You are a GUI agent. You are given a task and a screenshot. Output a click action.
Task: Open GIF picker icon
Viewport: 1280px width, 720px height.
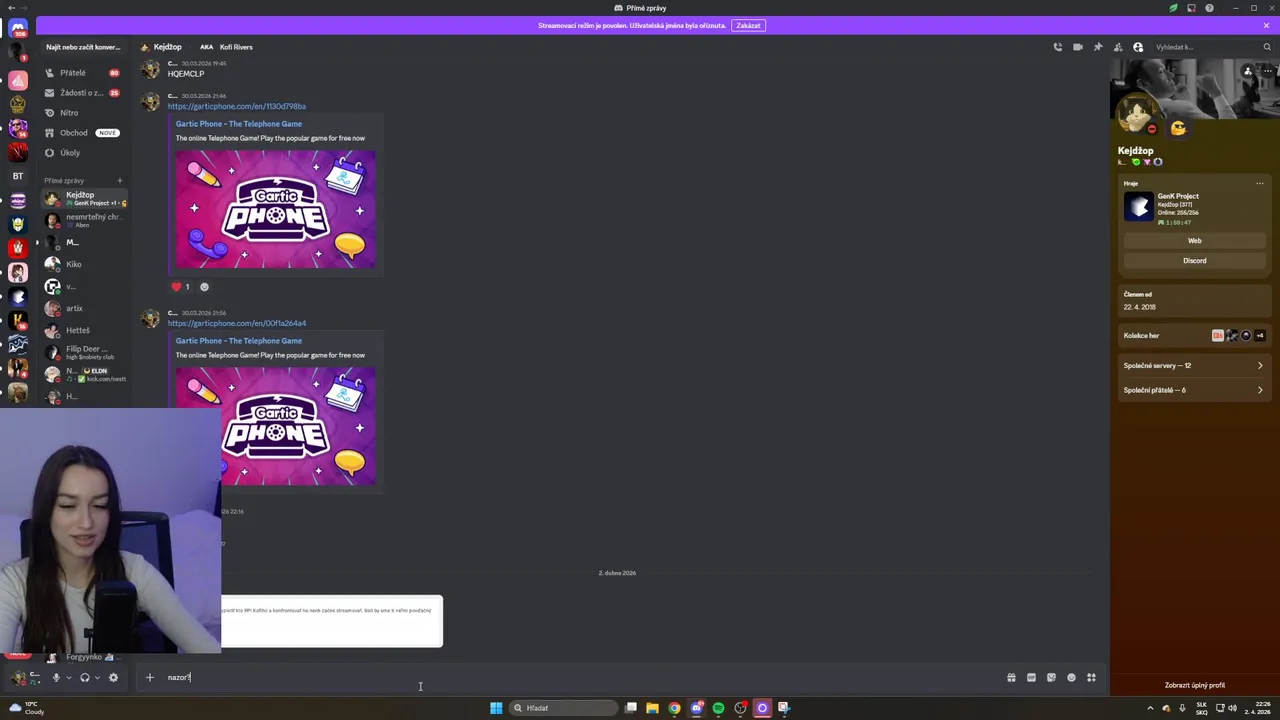pyautogui.click(x=1031, y=677)
